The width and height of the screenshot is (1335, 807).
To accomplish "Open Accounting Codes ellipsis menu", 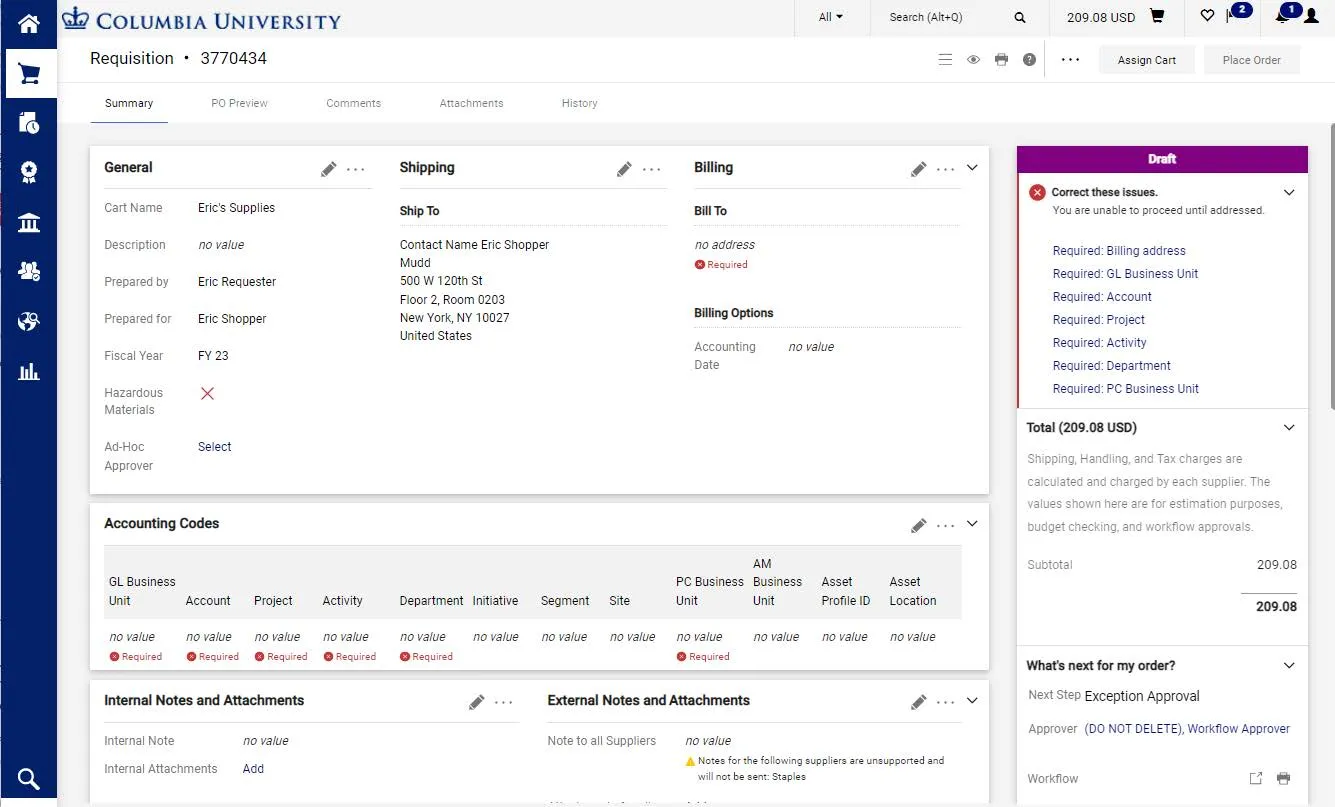I will point(946,526).
